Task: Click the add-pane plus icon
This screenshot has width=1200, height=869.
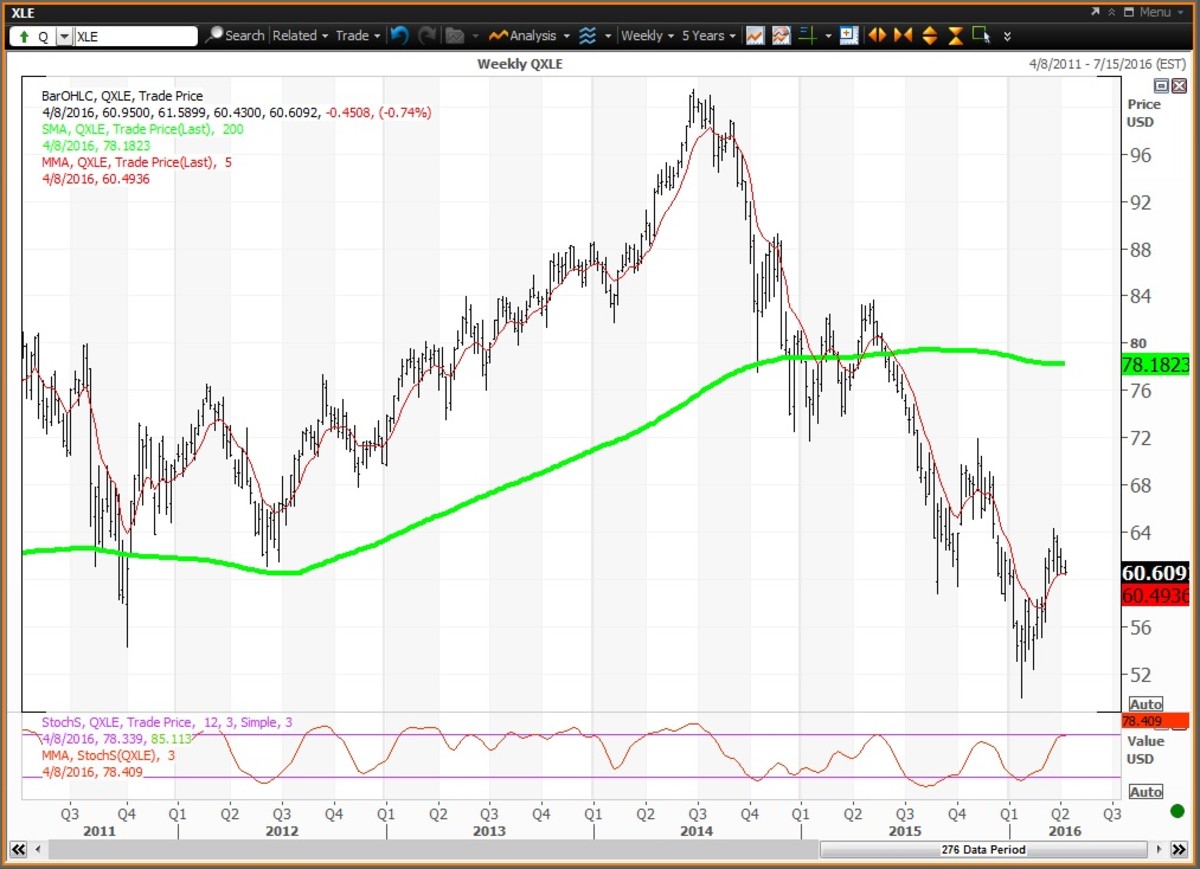Action: click(x=849, y=35)
